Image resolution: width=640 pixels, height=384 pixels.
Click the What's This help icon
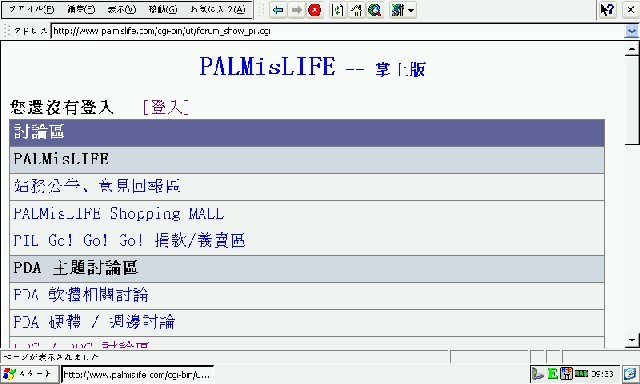pyautogui.click(x=607, y=10)
